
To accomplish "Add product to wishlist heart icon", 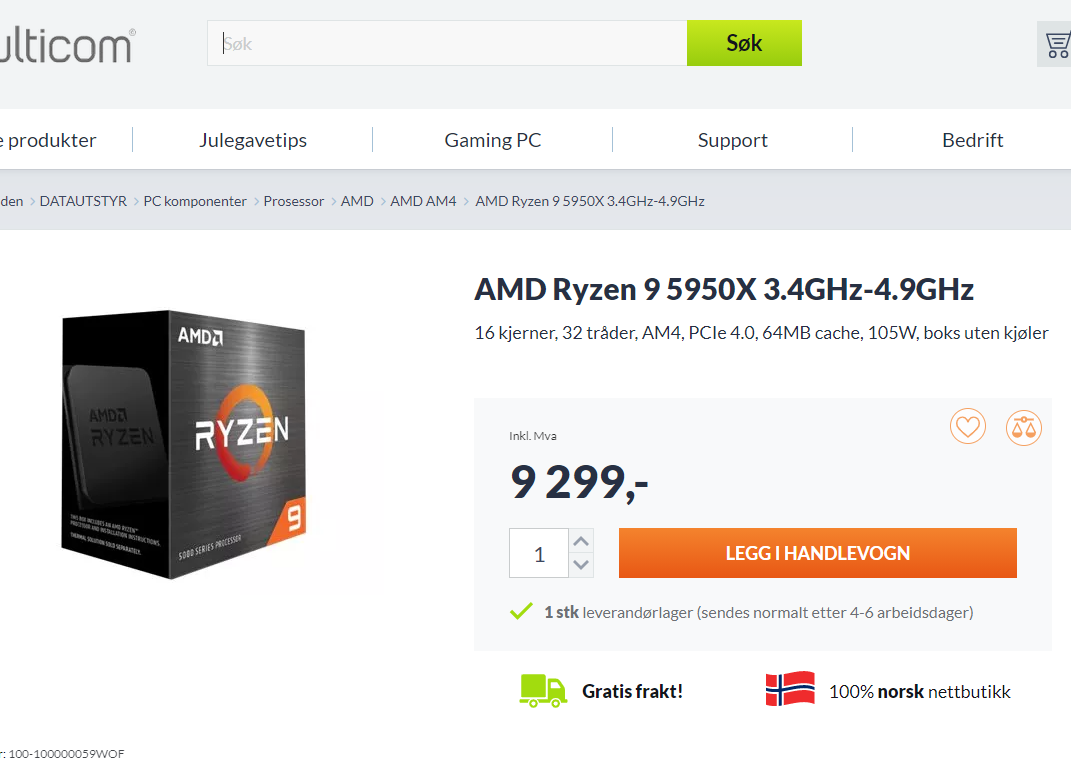I will pos(968,427).
